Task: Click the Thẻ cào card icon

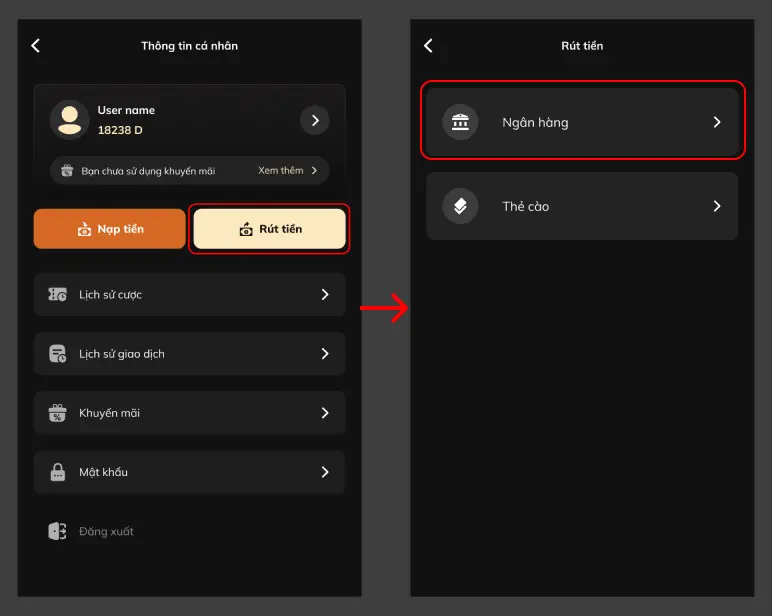Action: pos(460,206)
